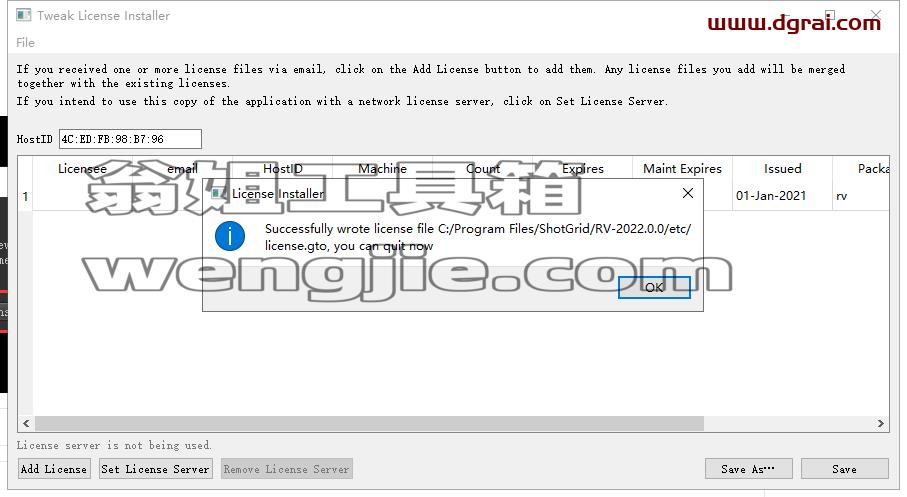Click the email column header

182,168
